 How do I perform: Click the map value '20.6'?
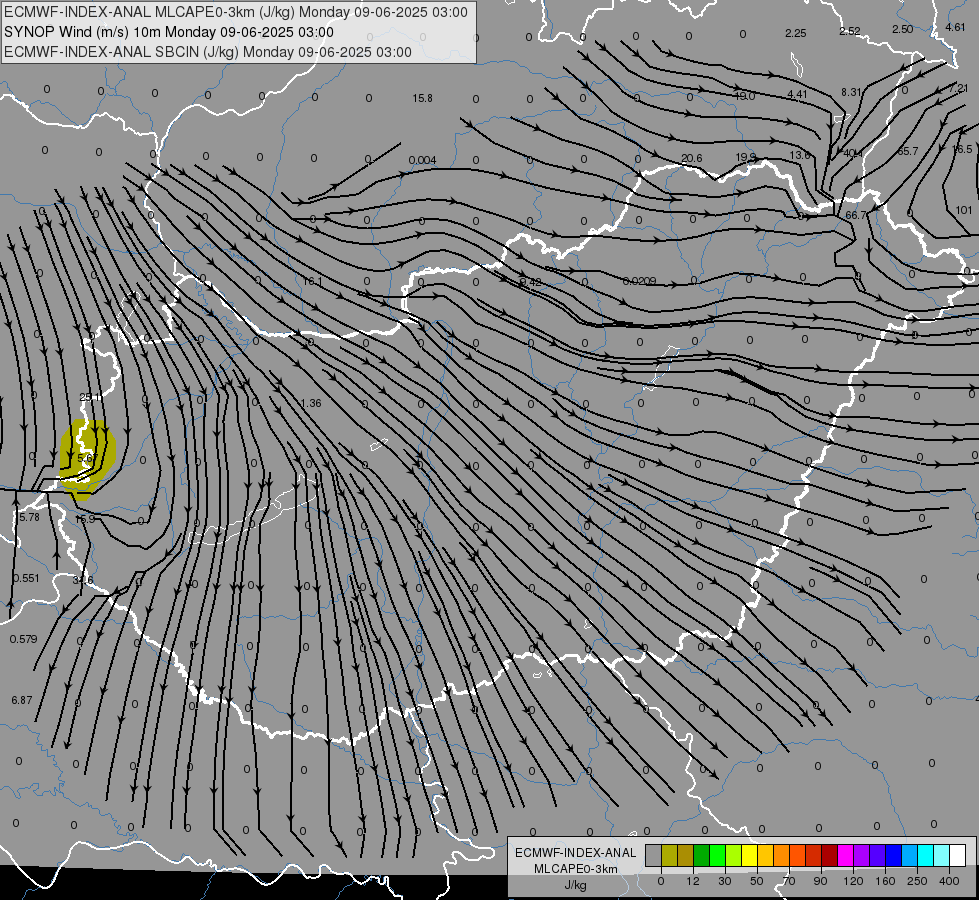692,159
